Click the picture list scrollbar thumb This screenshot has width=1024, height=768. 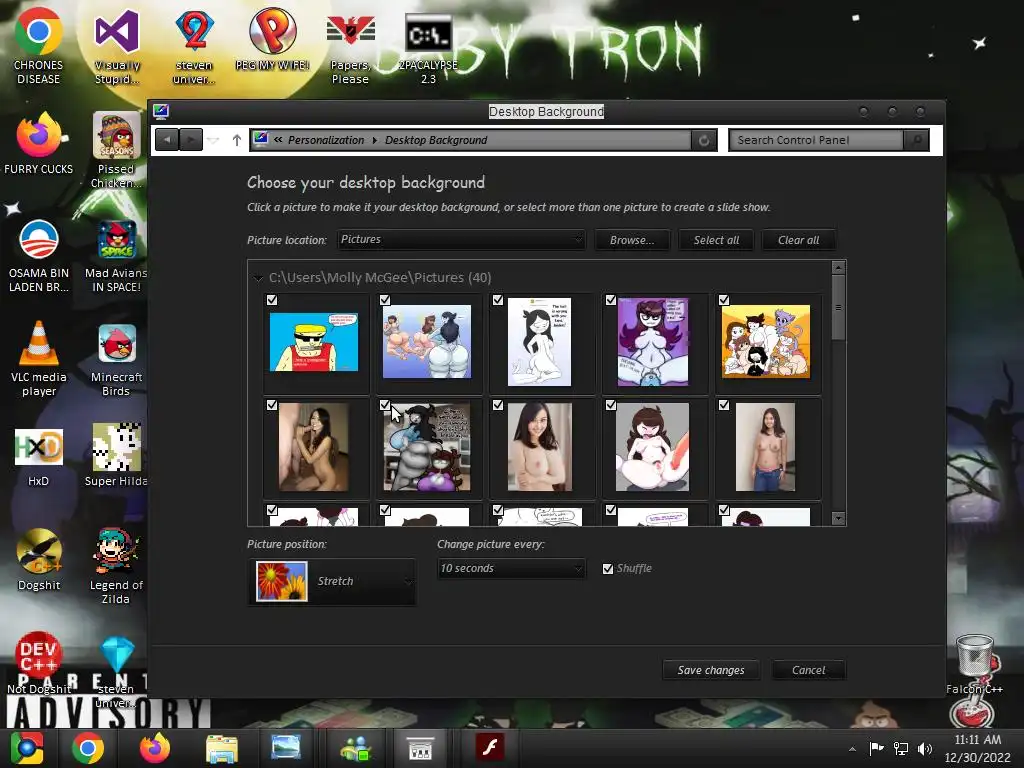pyautogui.click(x=839, y=307)
